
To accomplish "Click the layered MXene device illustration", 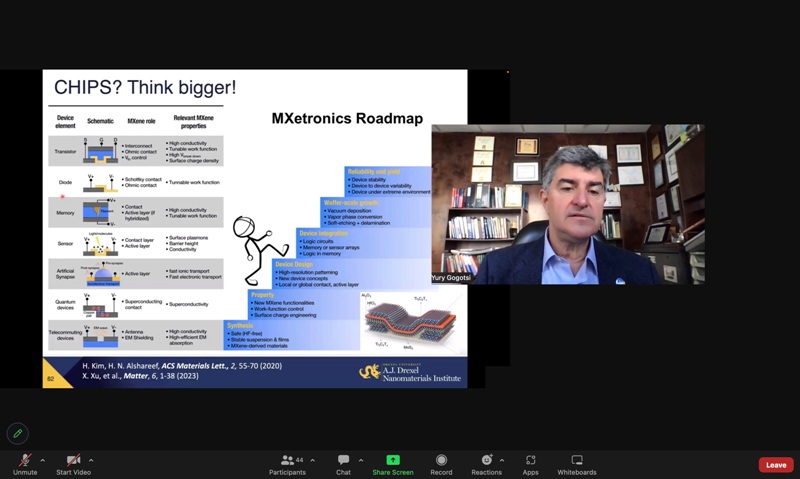I will coord(410,322).
